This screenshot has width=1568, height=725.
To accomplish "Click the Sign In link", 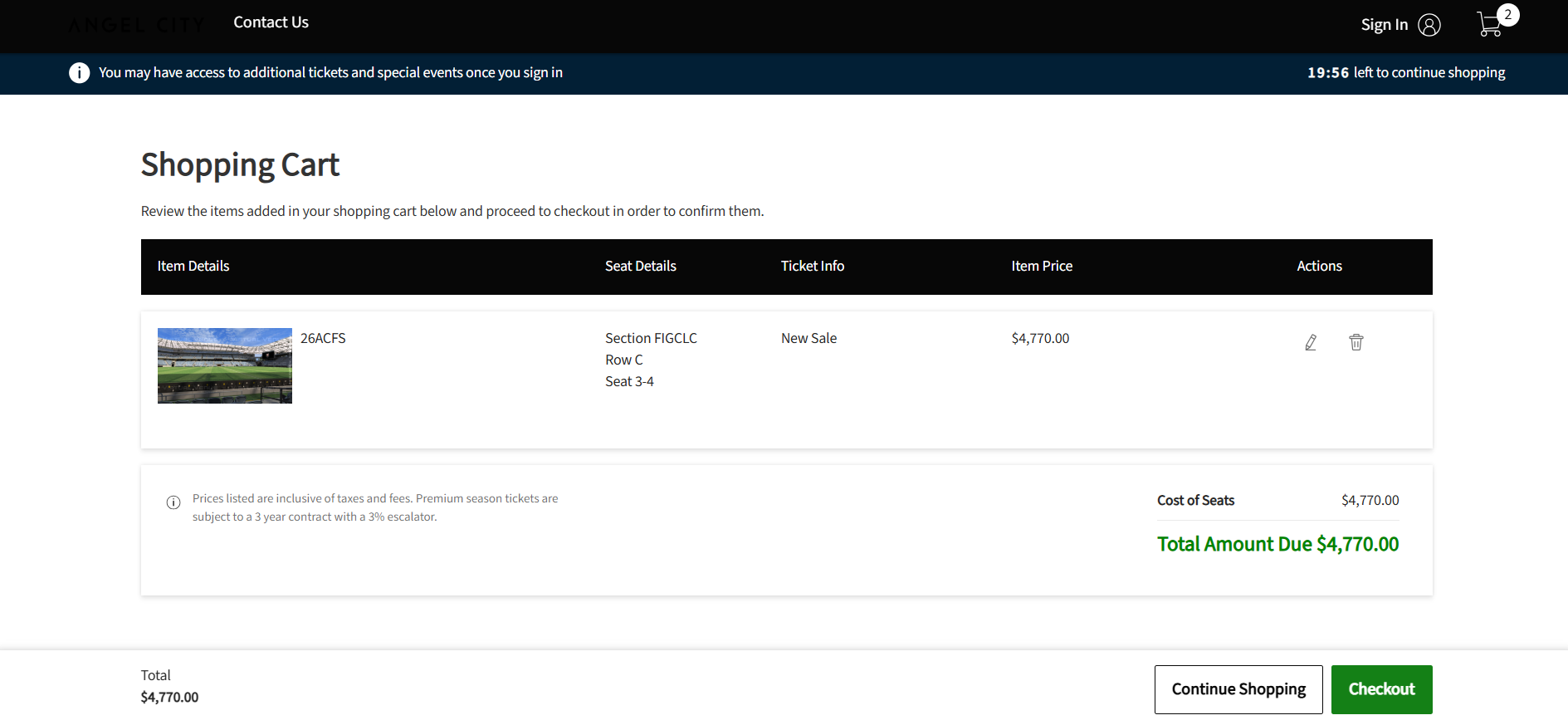I will tap(1384, 25).
